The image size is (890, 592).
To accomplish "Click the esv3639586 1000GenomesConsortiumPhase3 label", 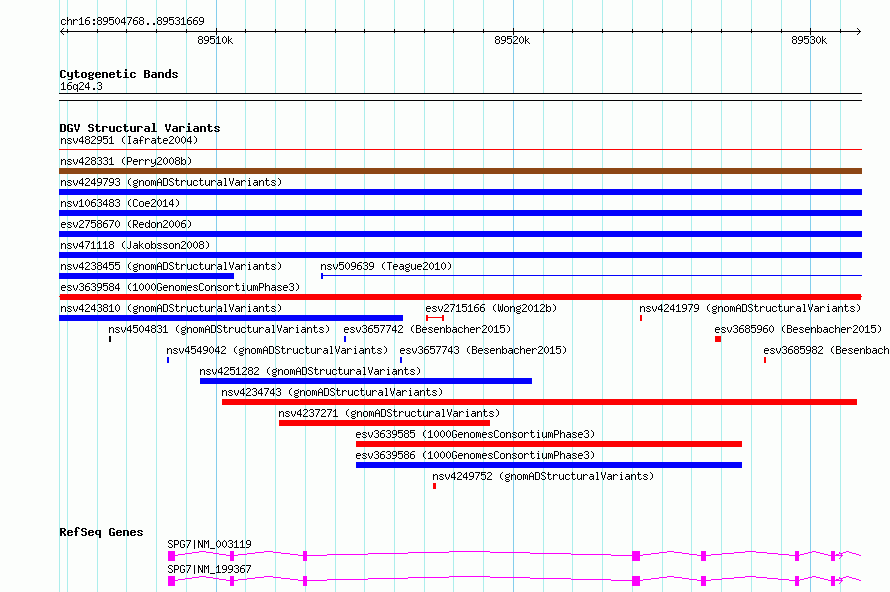I will point(475,455).
